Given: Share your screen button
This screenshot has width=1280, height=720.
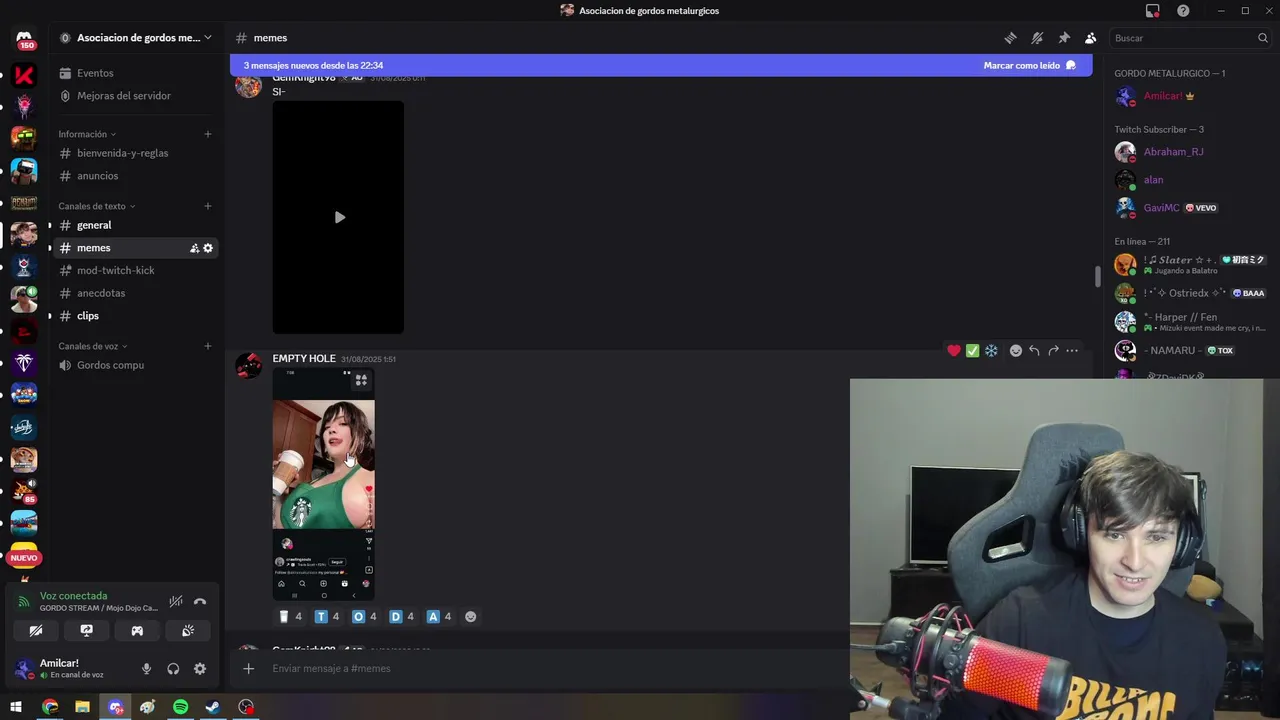Looking at the screenshot, I should pos(87,631).
